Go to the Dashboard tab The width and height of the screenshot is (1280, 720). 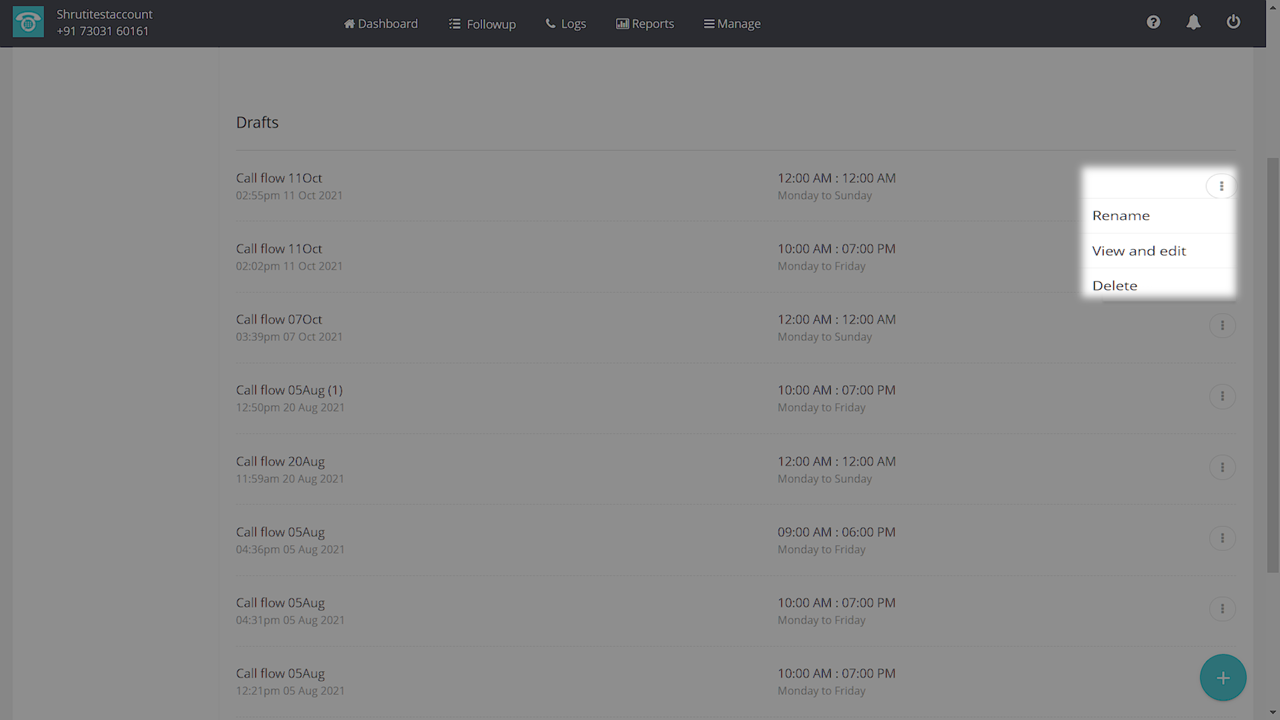pyautogui.click(x=381, y=24)
